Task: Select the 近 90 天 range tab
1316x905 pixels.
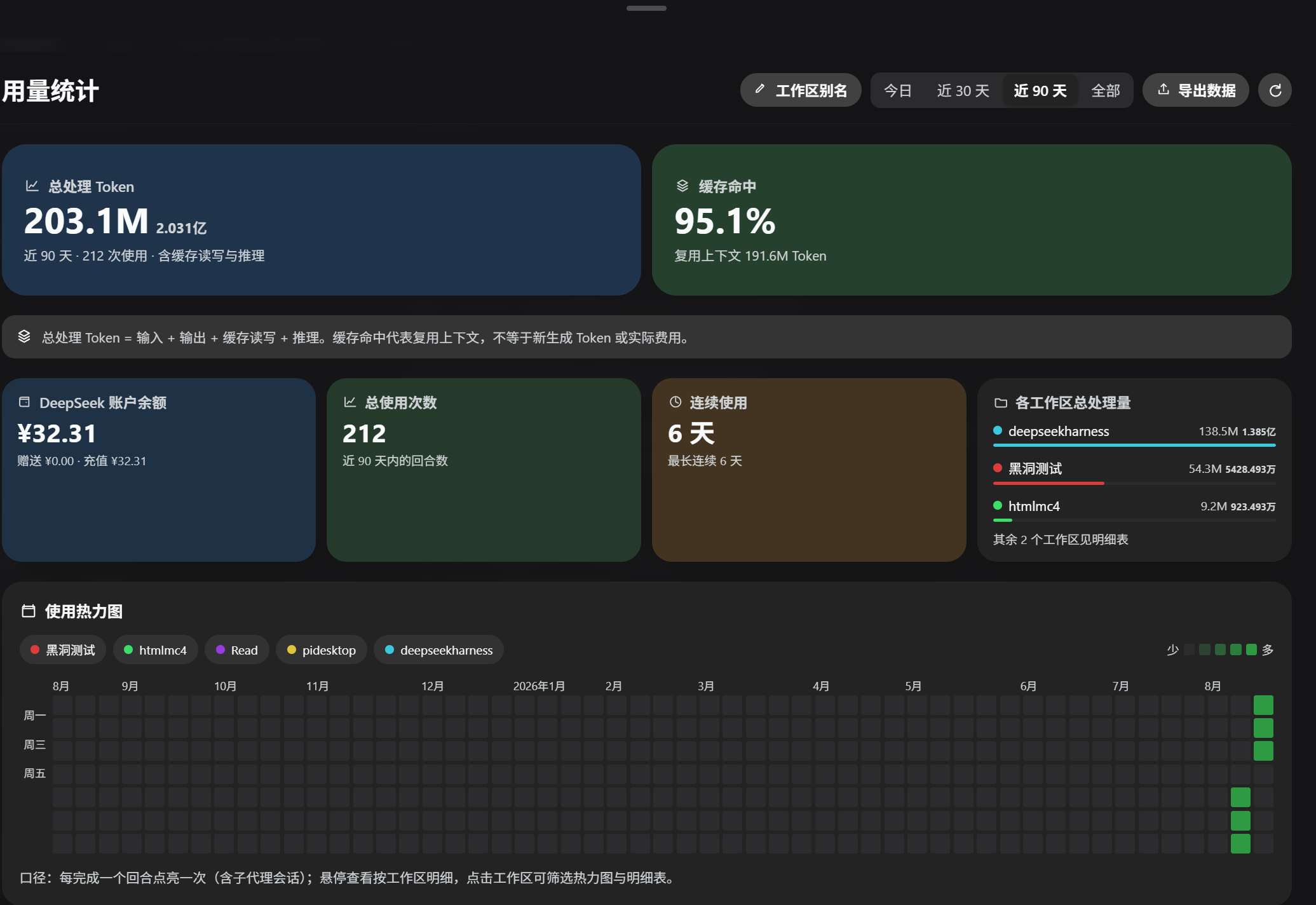Action: [x=1040, y=91]
